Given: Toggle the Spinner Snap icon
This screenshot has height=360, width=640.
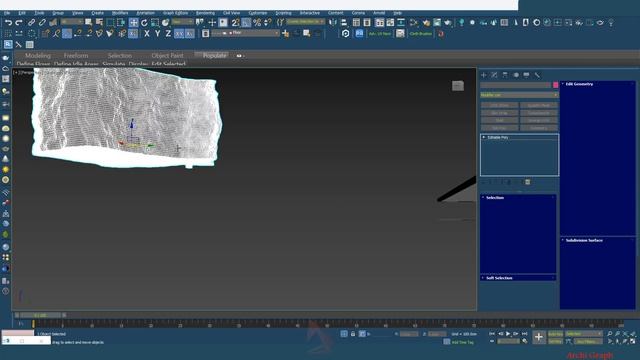Looking at the screenshot, I should tap(267, 23).
